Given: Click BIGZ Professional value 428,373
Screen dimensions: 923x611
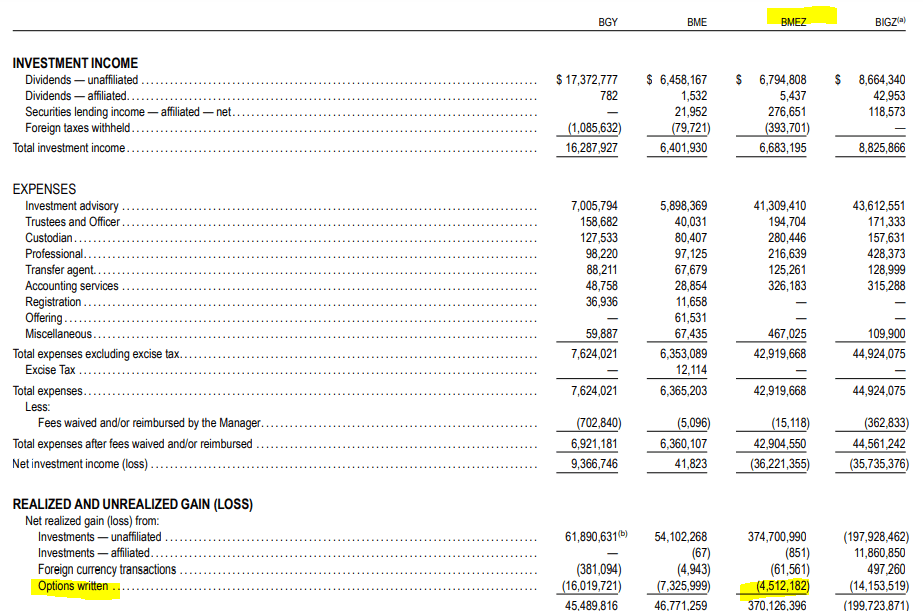Looking at the screenshot, I should (x=886, y=253).
